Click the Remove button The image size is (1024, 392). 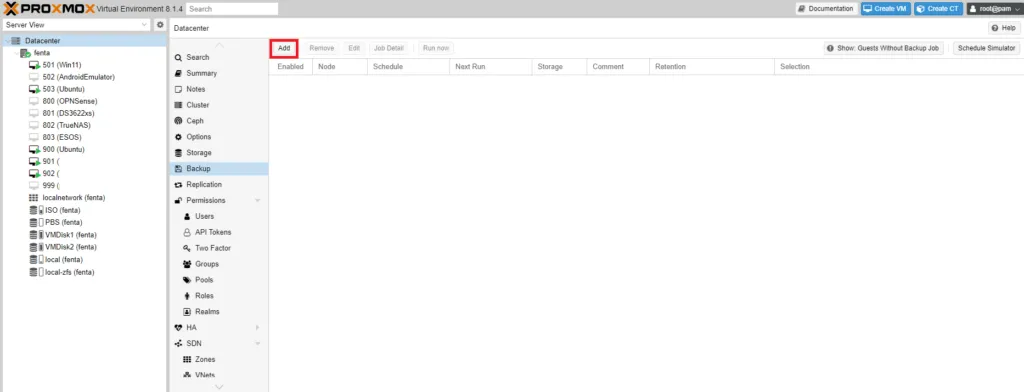pyautogui.click(x=321, y=48)
